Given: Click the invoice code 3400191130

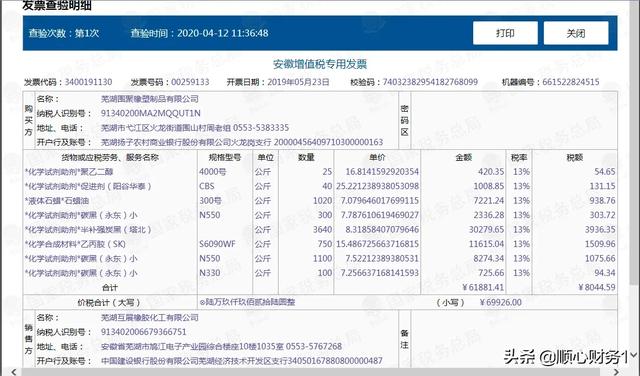Looking at the screenshot, I should 88,82.
